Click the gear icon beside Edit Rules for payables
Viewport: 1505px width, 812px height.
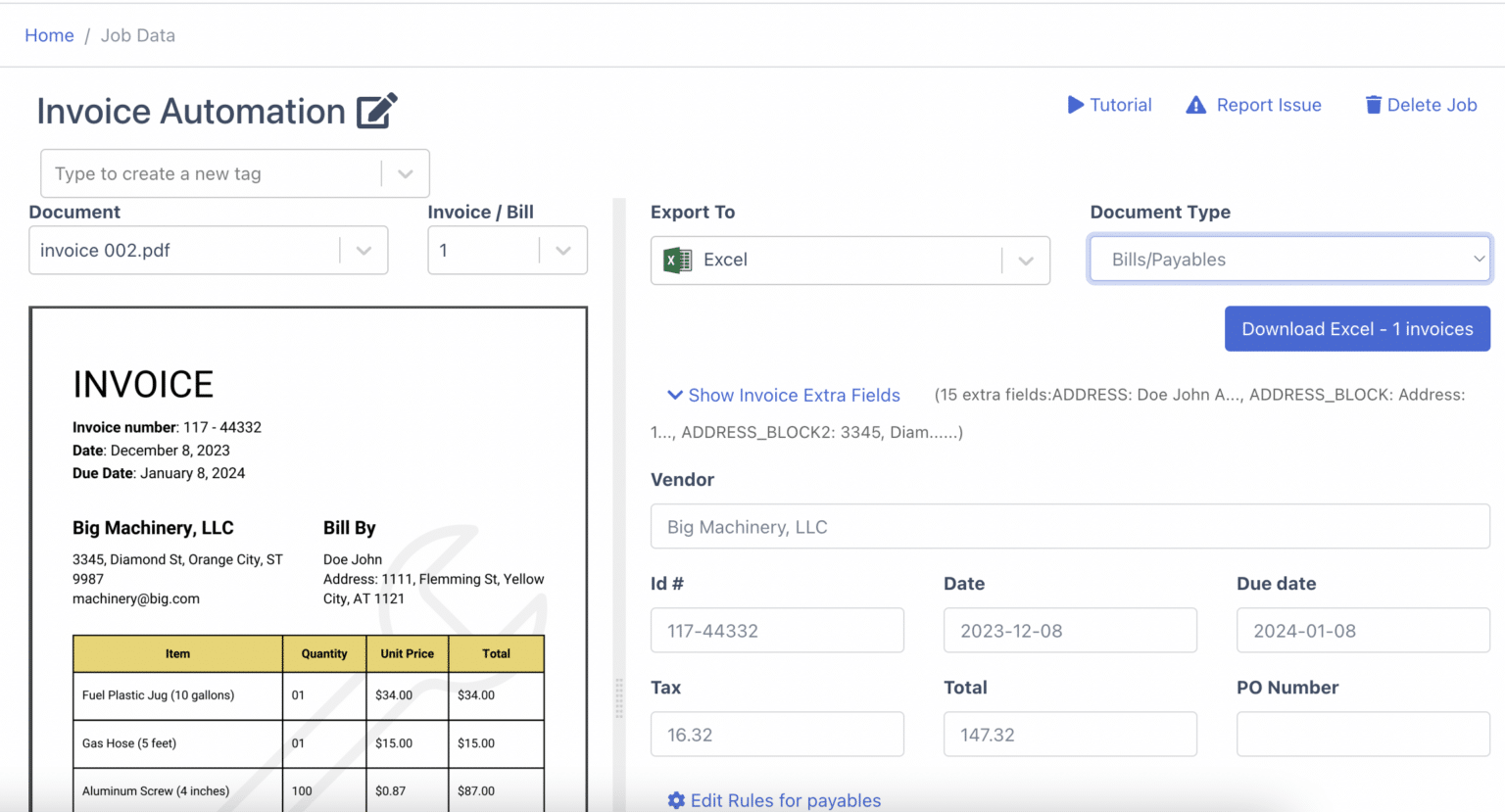[x=676, y=800]
